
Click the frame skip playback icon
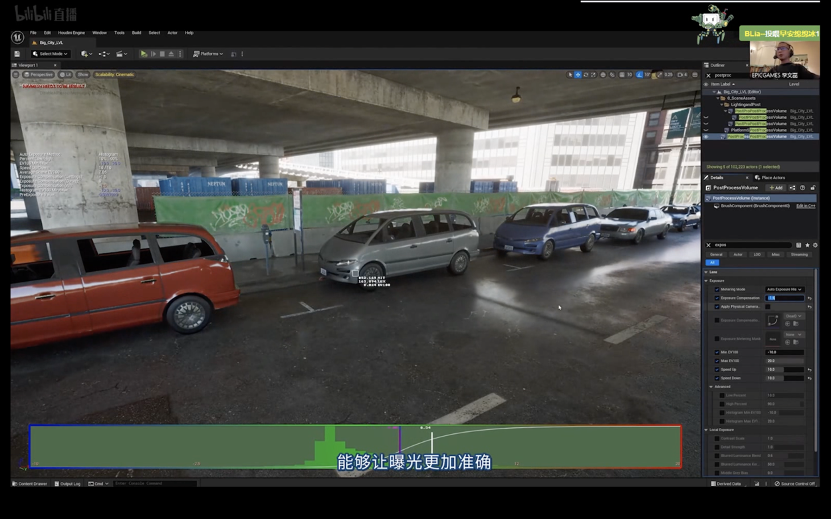tap(153, 54)
